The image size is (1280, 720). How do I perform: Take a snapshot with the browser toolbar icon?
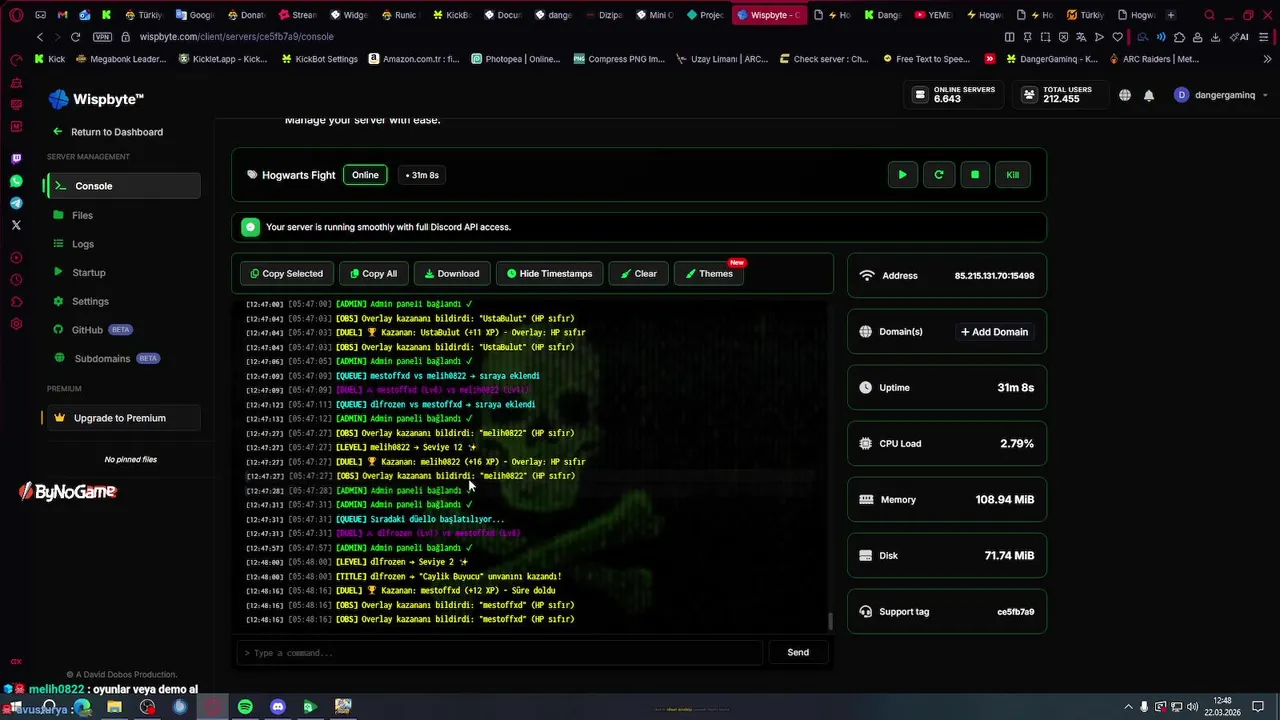(x=1045, y=37)
